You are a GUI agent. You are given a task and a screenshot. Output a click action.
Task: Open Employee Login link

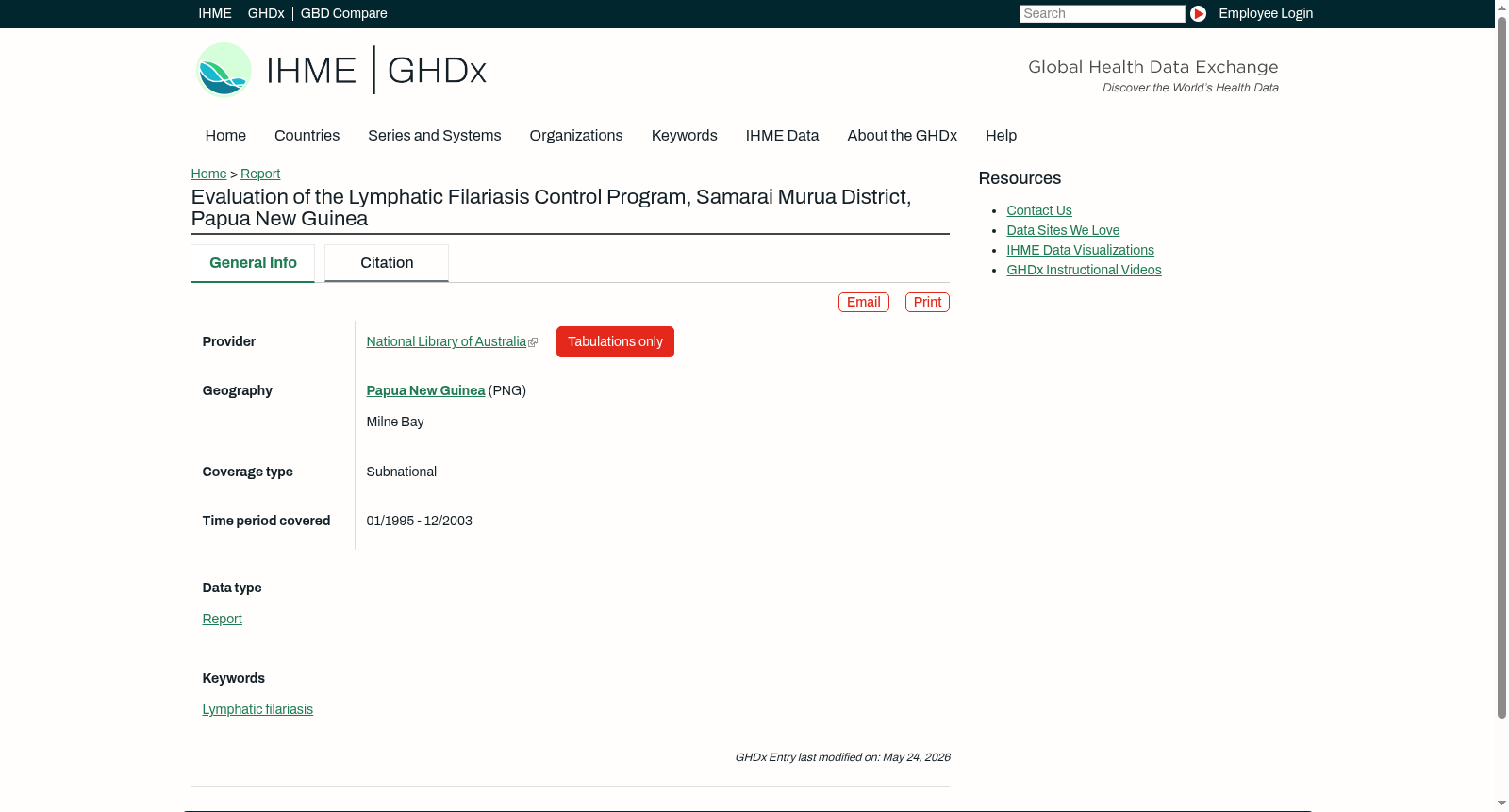[x=1266, y=13]
